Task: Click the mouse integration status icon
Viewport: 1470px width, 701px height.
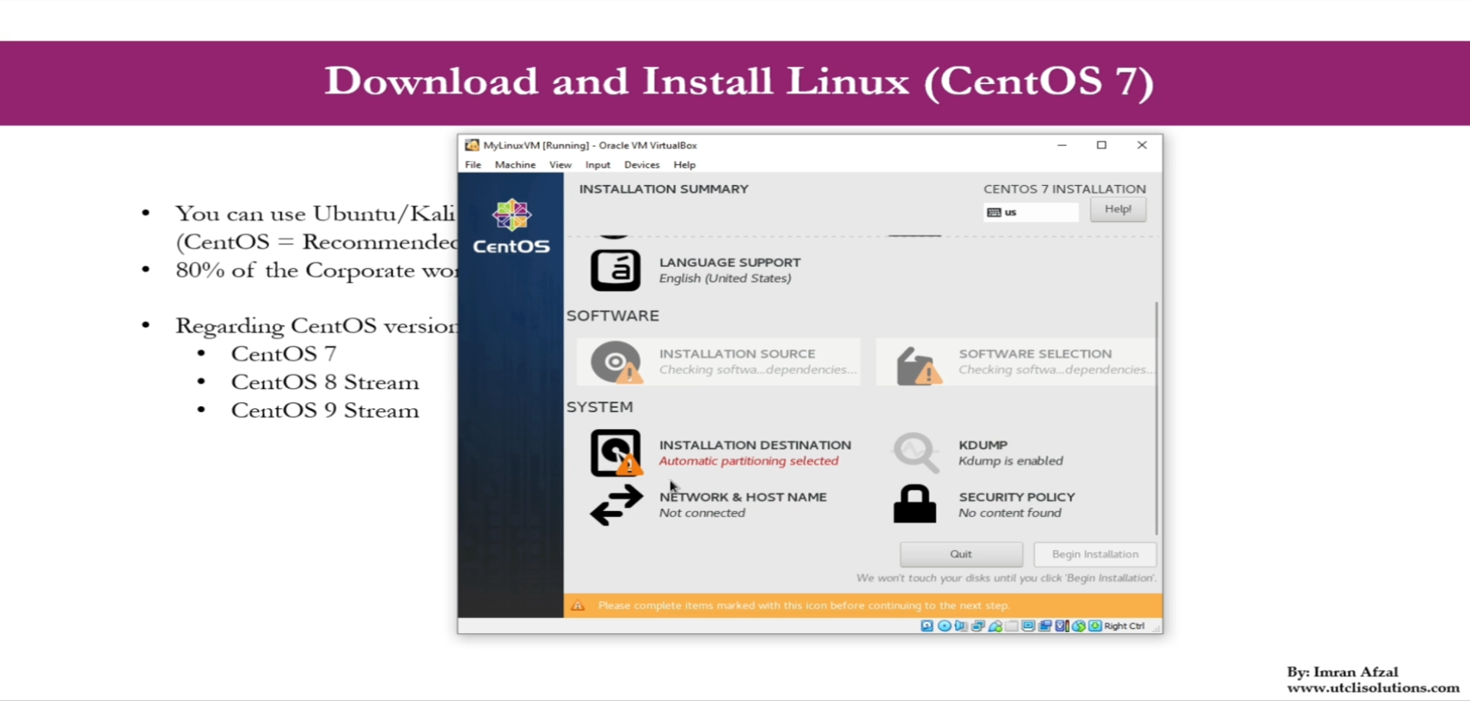Action: 1078,626
